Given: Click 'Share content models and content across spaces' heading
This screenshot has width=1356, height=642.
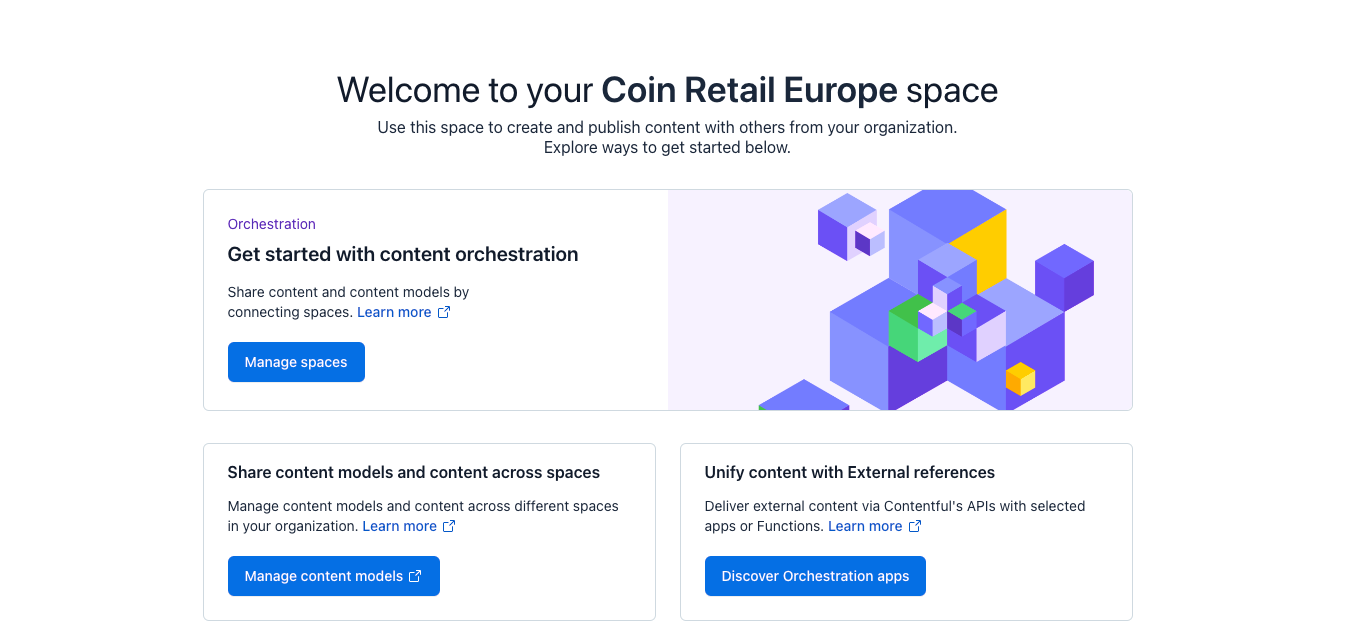Looking at the screenshot, I should click(x=414, y=472).
